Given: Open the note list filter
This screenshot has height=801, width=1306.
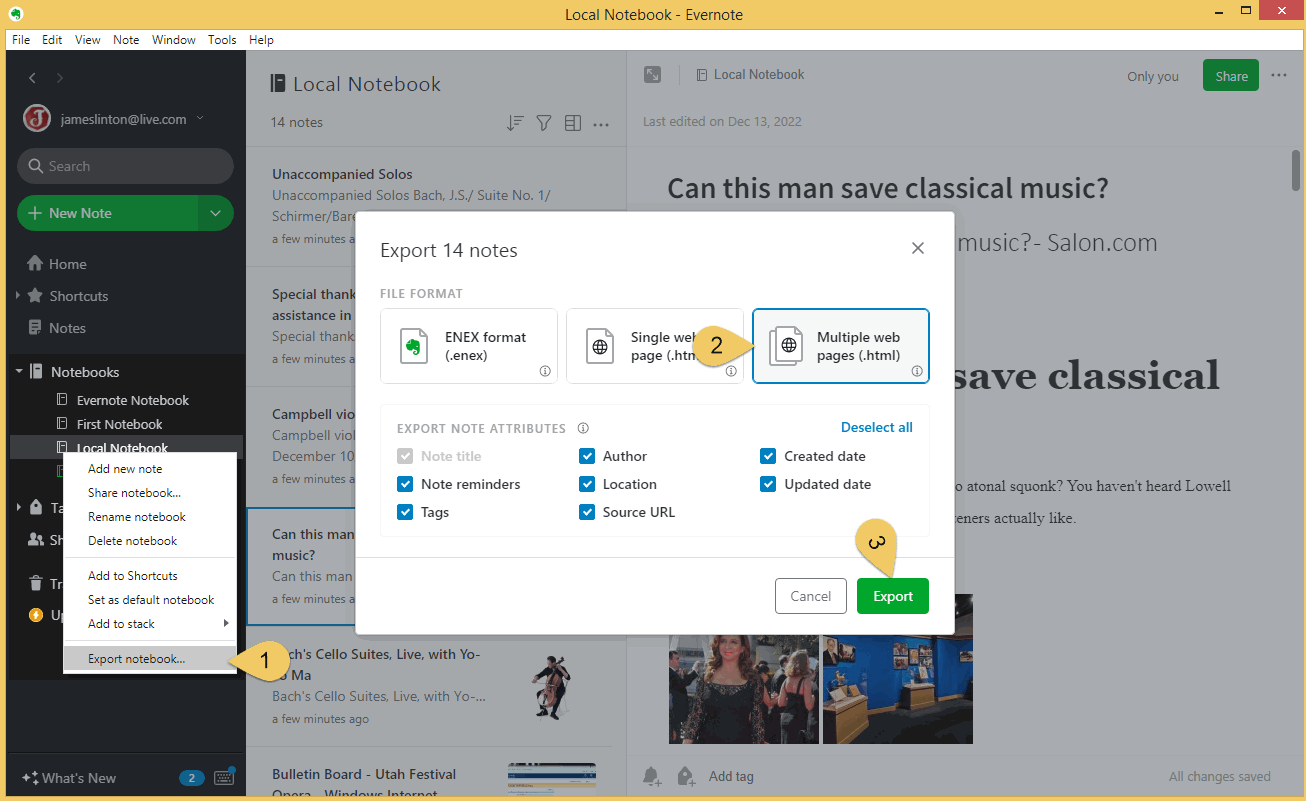Looking at the screenshot, I should (544, 123).
